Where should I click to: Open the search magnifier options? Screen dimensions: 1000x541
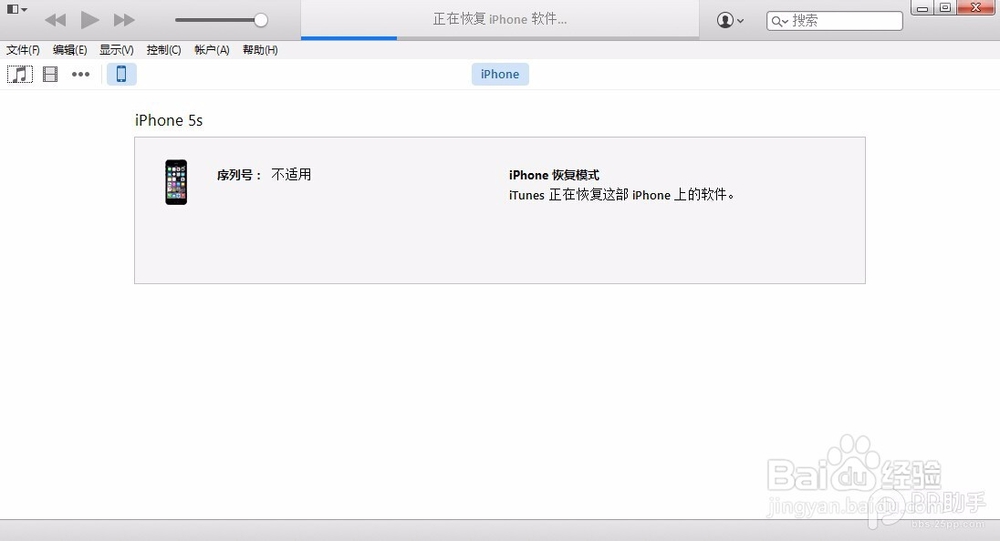779,22
